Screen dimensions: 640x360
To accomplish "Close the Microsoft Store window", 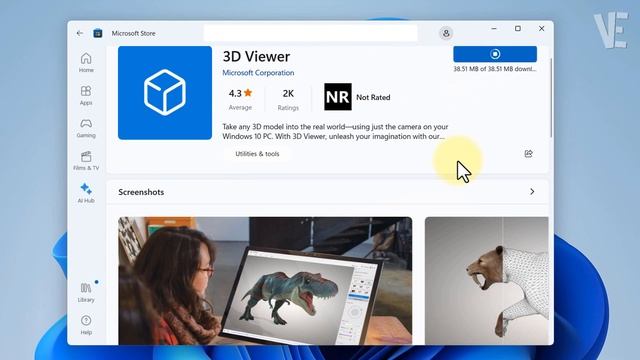I will (542, 29).
